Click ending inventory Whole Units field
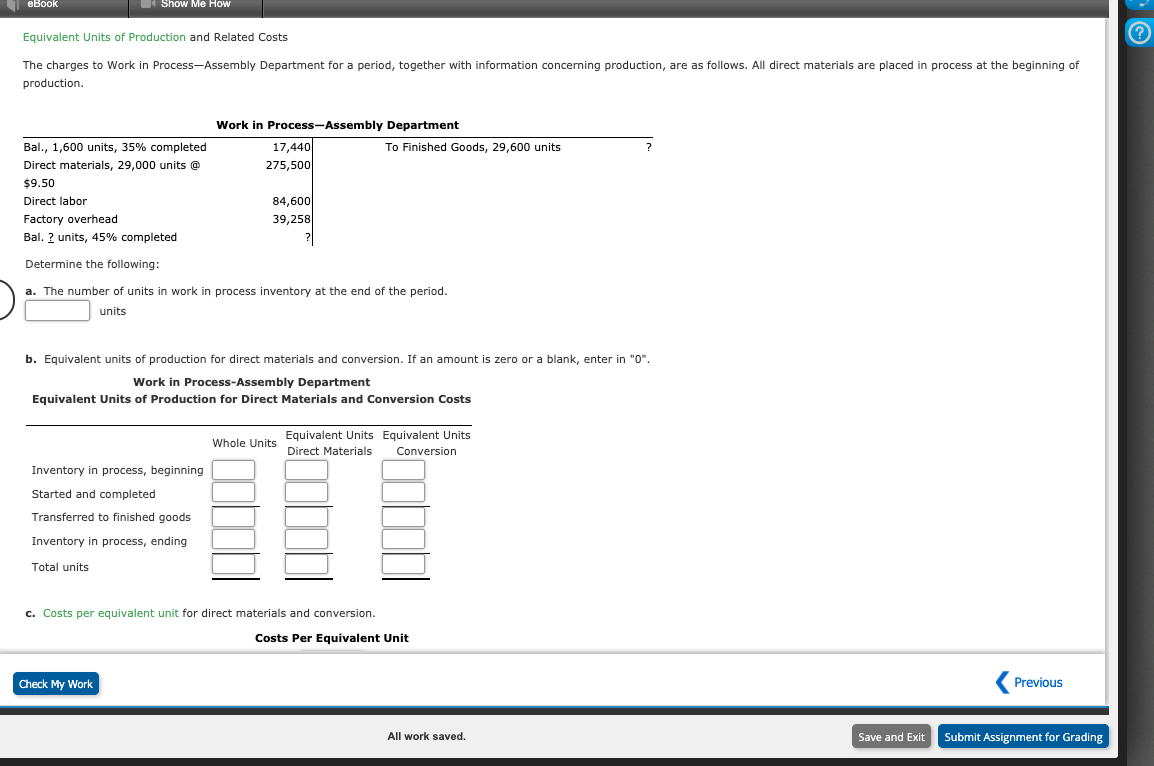Image resolution: width=1154 pixels, height=766 pixels. point(233,539)
